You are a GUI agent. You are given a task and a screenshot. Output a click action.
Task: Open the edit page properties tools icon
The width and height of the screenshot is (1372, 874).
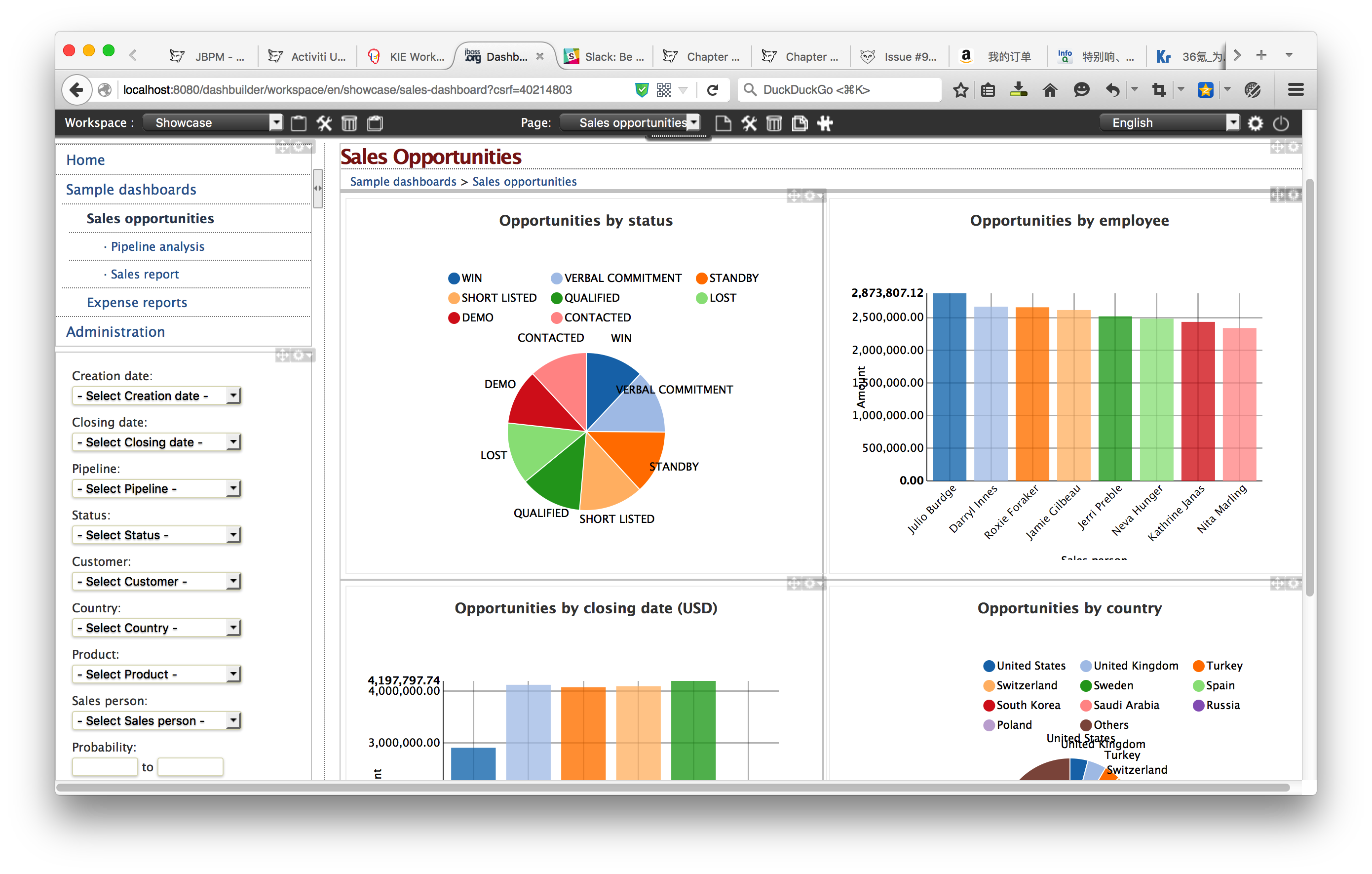(x=749, y=123)
